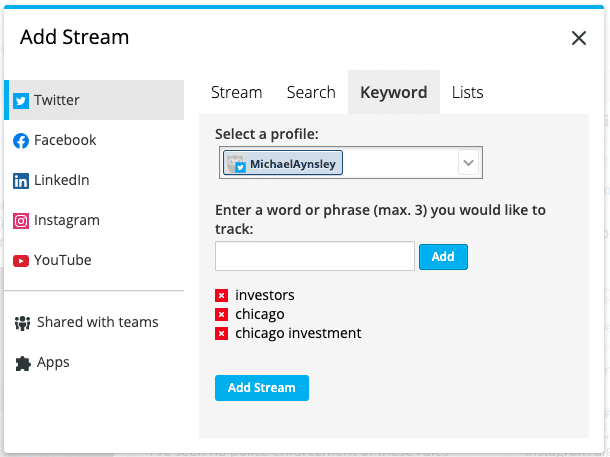This screenshot has width=610, height=457.
Task: Click the Apps puzzle piece icon
Action: coord(23,363)
